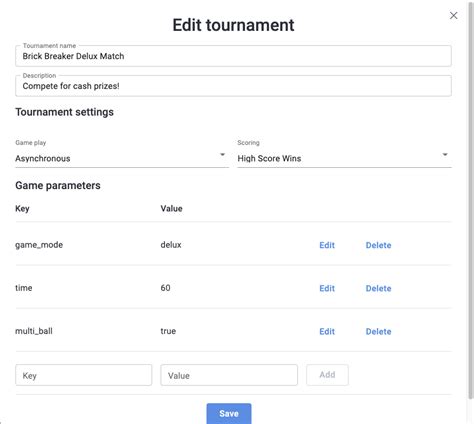
Task: Select the 'true' value text
Action: (x=168, y=331)
